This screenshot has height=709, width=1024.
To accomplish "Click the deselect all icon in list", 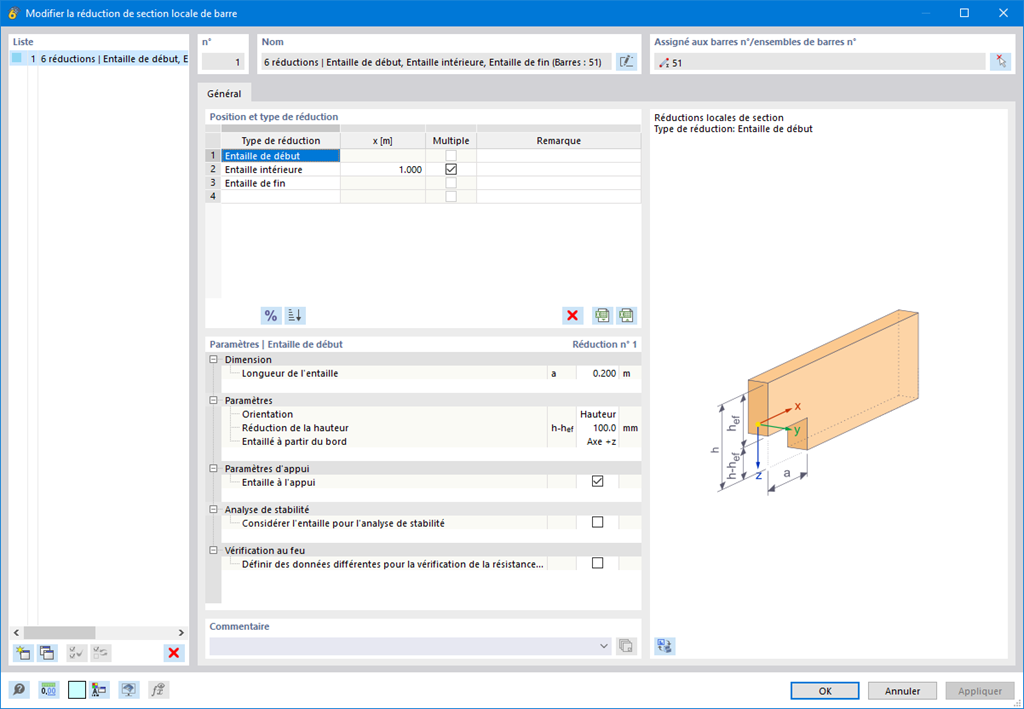I will (101, 653).
